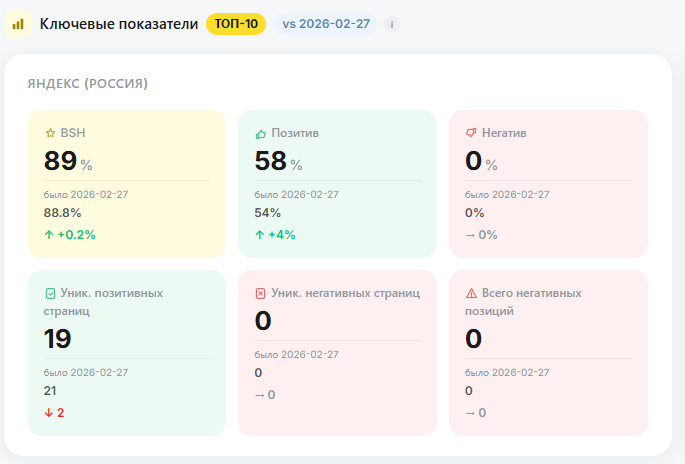This screenshot has height=464, width=685.
Task: Click the warning triangle in Всего негативных позиций
Action: click(x=471, y=293)
